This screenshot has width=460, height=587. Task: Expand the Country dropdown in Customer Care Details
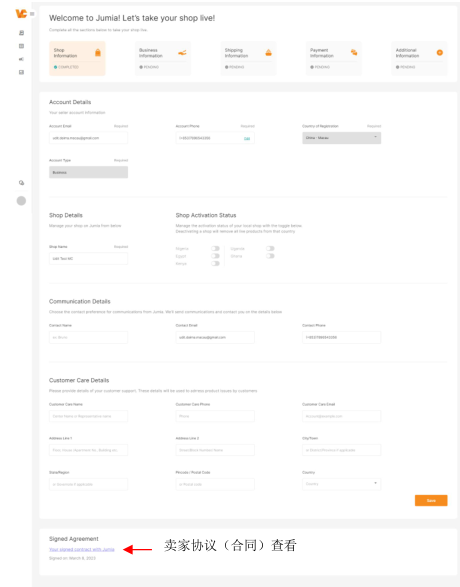pyautogui.click(x=342, y=484)
